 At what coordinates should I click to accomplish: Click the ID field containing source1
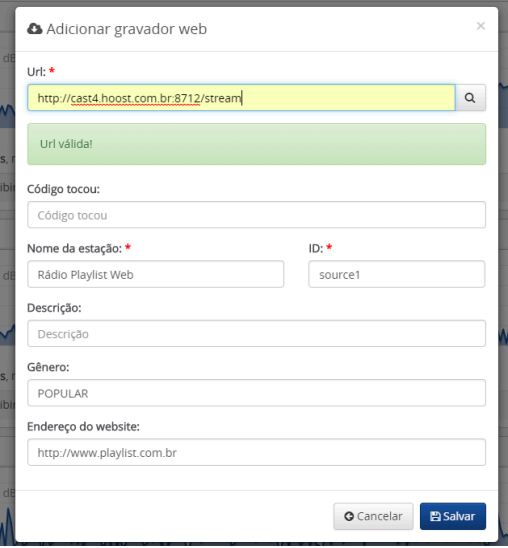click(397, 274)
